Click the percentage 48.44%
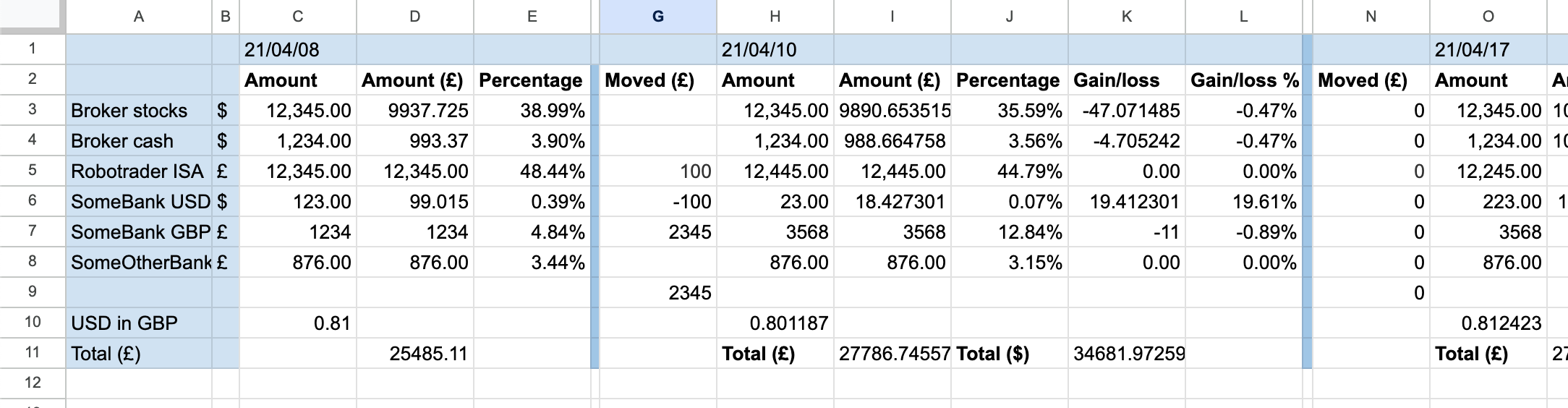The width and height of the screenshot is (1568, 408). [x=532, y=171]
